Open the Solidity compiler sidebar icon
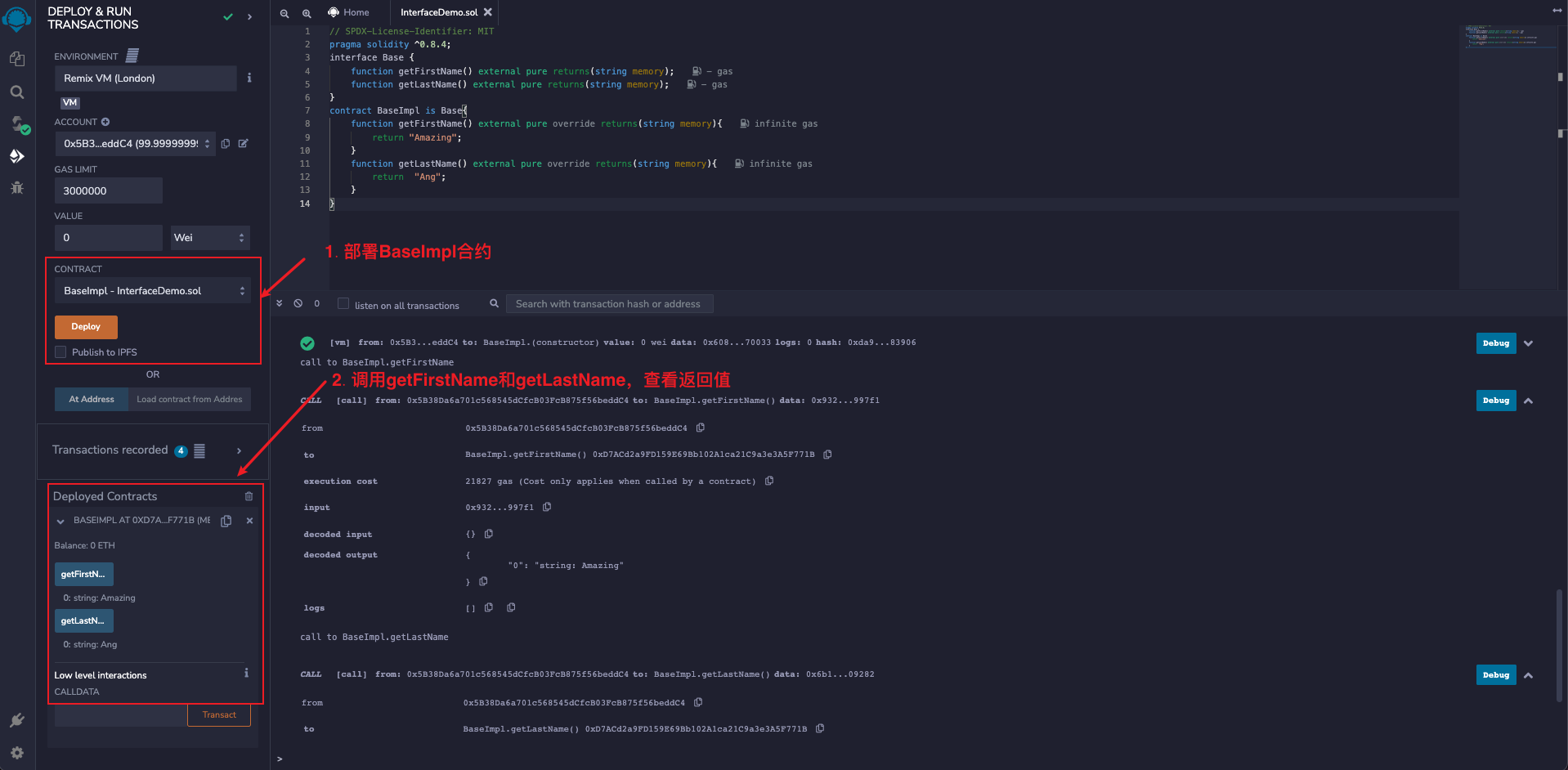Image resolution: width=1568 pixels, height=770 pixels. click(x=17, y=124)
